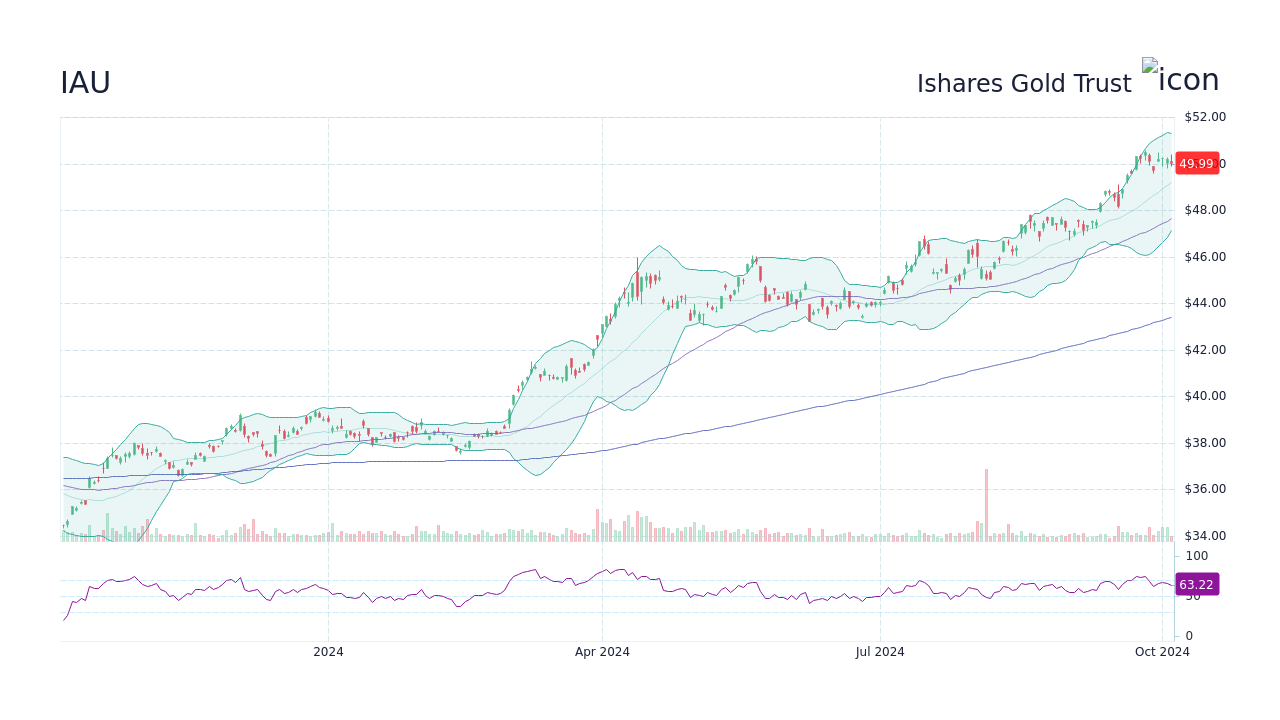This screenshot has height=720, width=1280.
Task: Click the $48.00 price axis label
Action: pos(1205,210)
